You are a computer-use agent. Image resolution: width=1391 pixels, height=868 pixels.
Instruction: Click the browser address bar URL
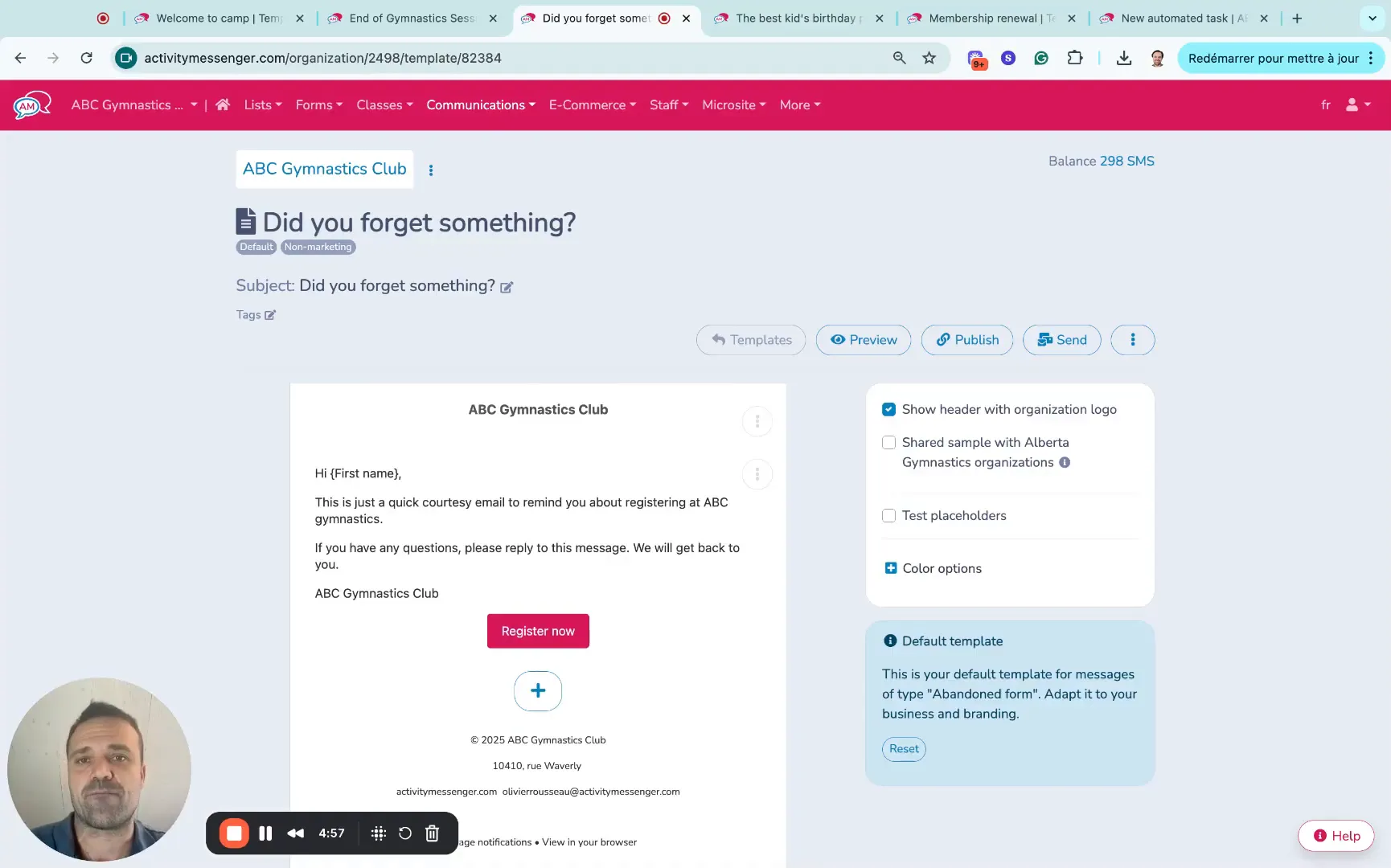tap(322, 58)
